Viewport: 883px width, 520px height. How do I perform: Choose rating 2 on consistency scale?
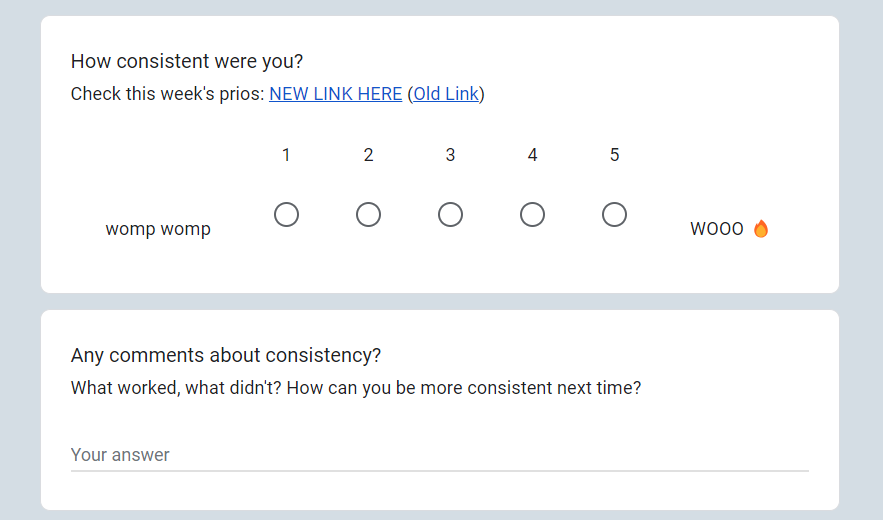368,215
